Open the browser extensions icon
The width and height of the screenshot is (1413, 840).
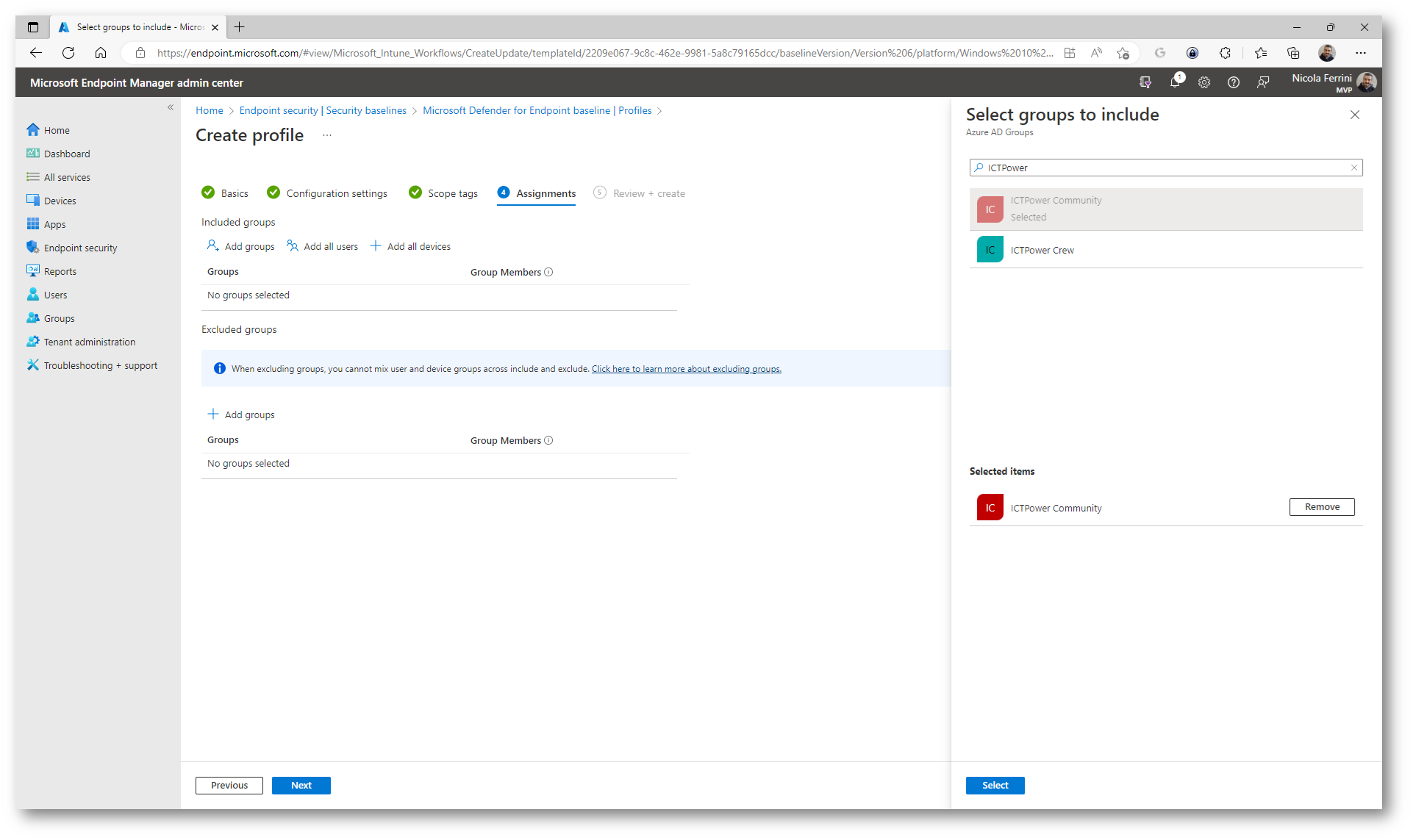(x=1225, y=53)
